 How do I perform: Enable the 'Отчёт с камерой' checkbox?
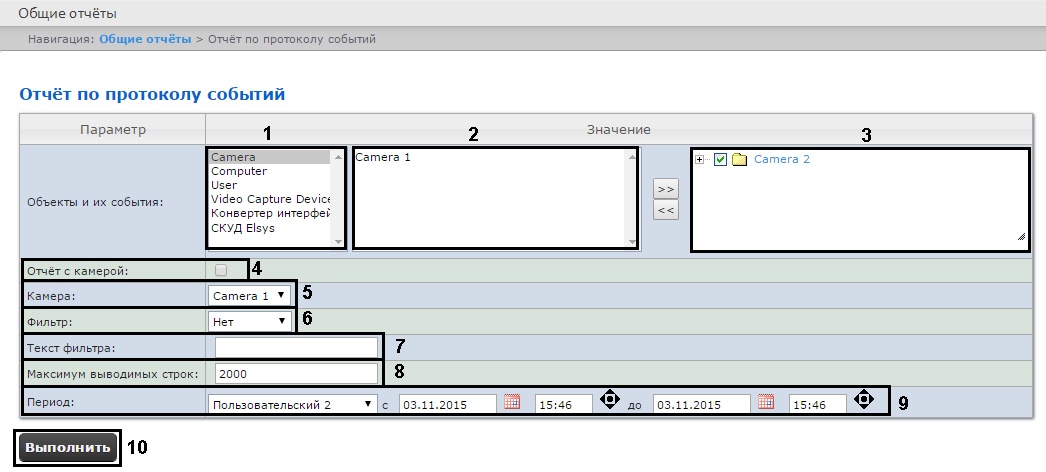point(221,269)
